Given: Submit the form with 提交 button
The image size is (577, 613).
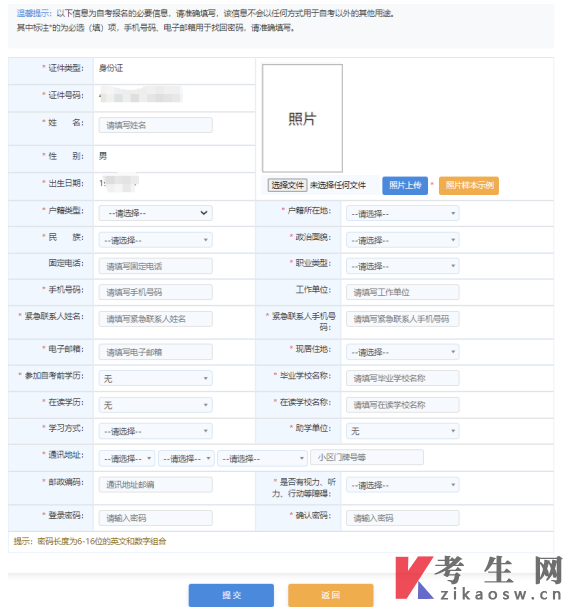Looking at the screenshot, I should [x=231, y=595].
